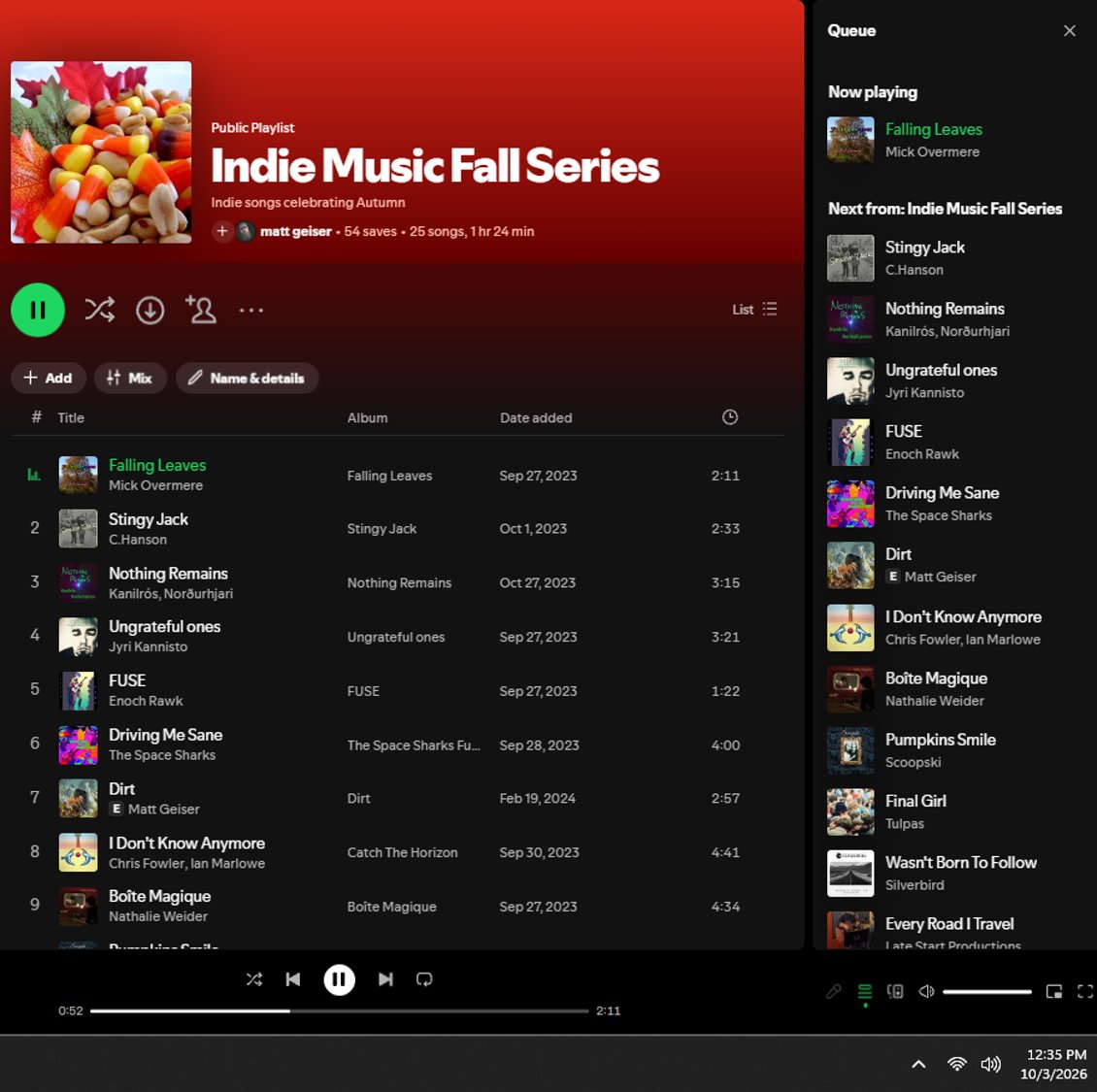The image size is (1097, 1092).
Task: Click the song progress bar
Action: [x=340, y=1010]
